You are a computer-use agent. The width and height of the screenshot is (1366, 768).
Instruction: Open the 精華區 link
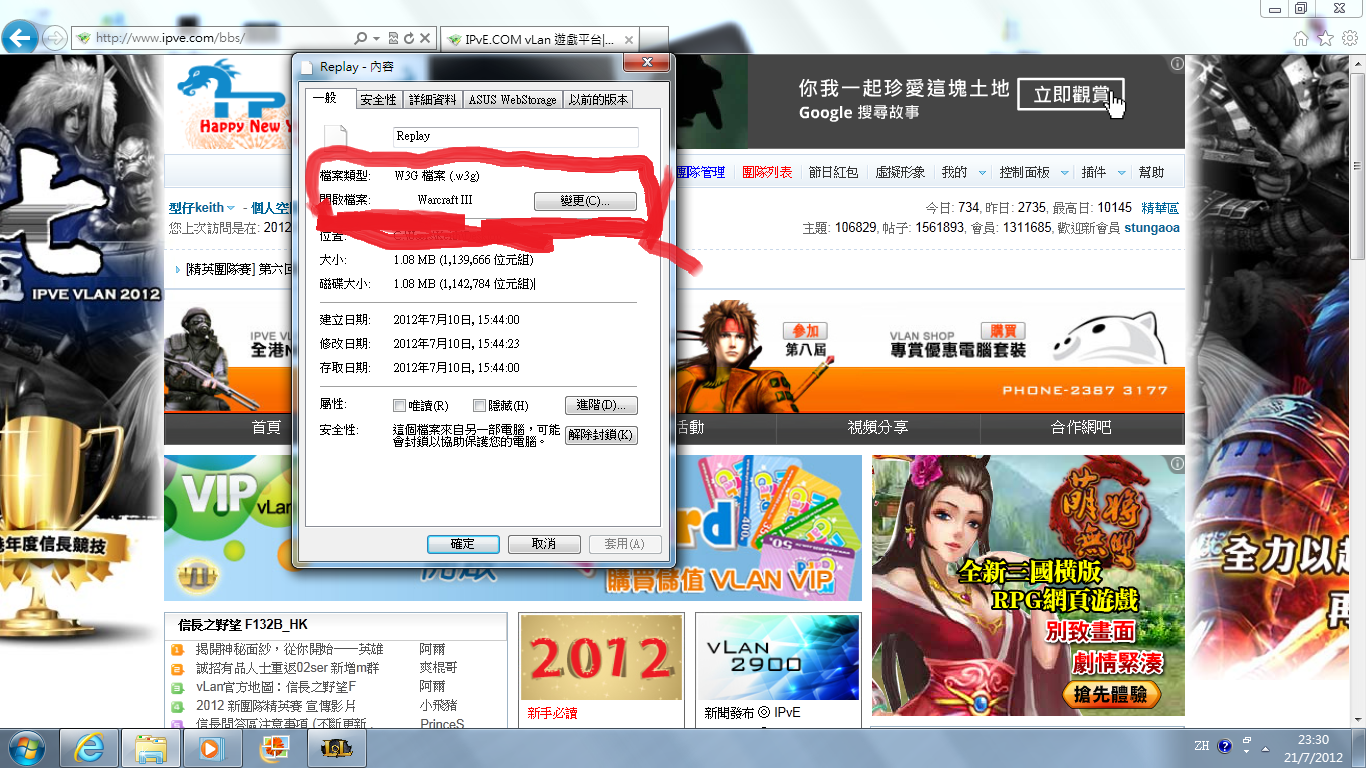[x=1160, y=208]
